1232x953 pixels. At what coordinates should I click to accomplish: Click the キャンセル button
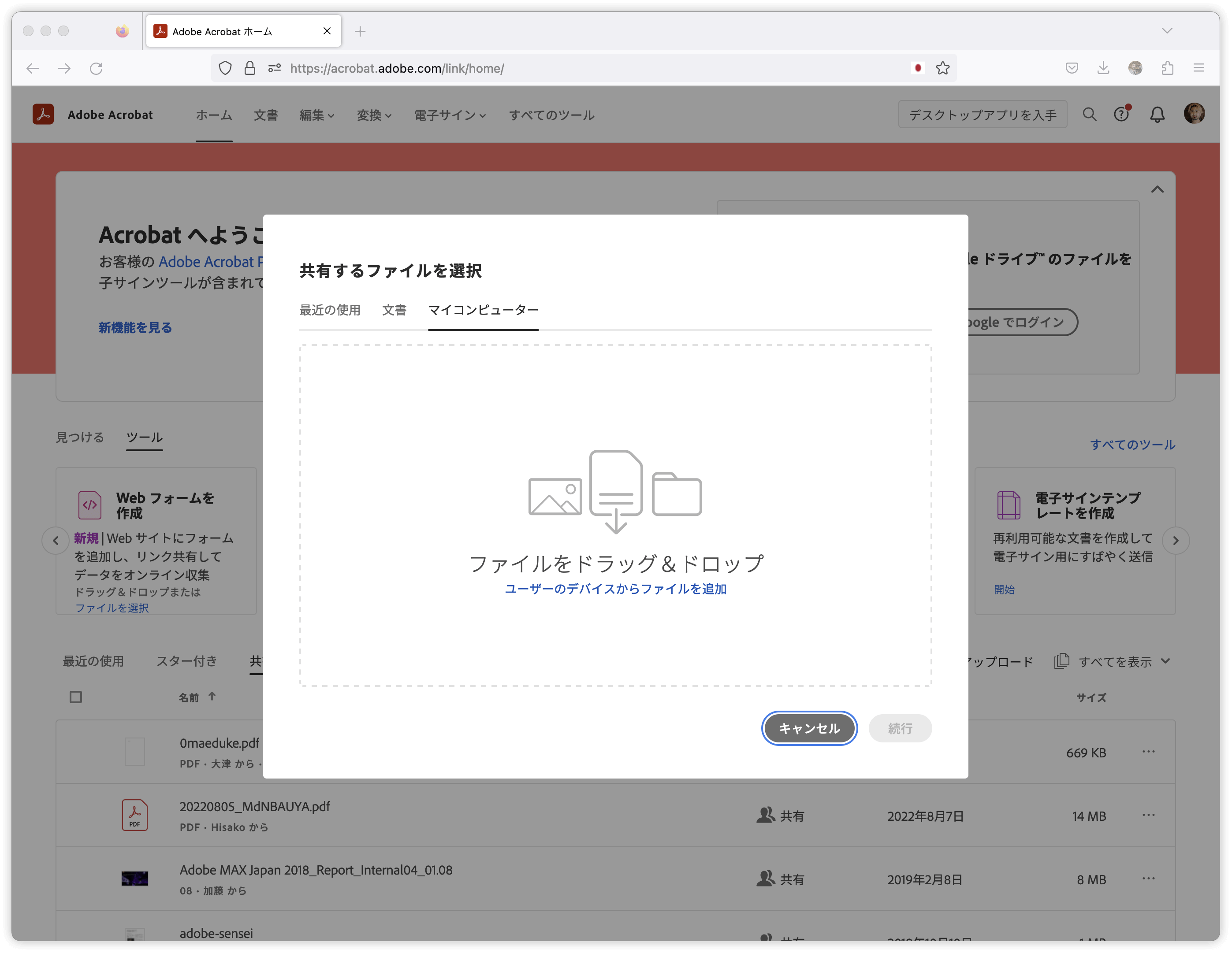(809, 728)
